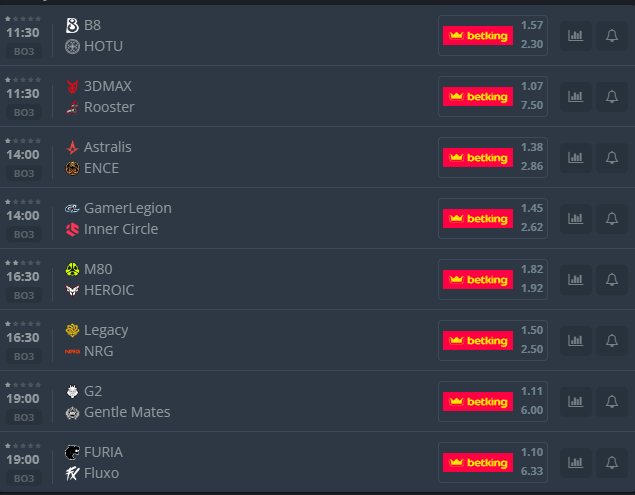635x495 pixels.
Task: View stats chart for G2 vs Gentle Mates
Action: 575,402
